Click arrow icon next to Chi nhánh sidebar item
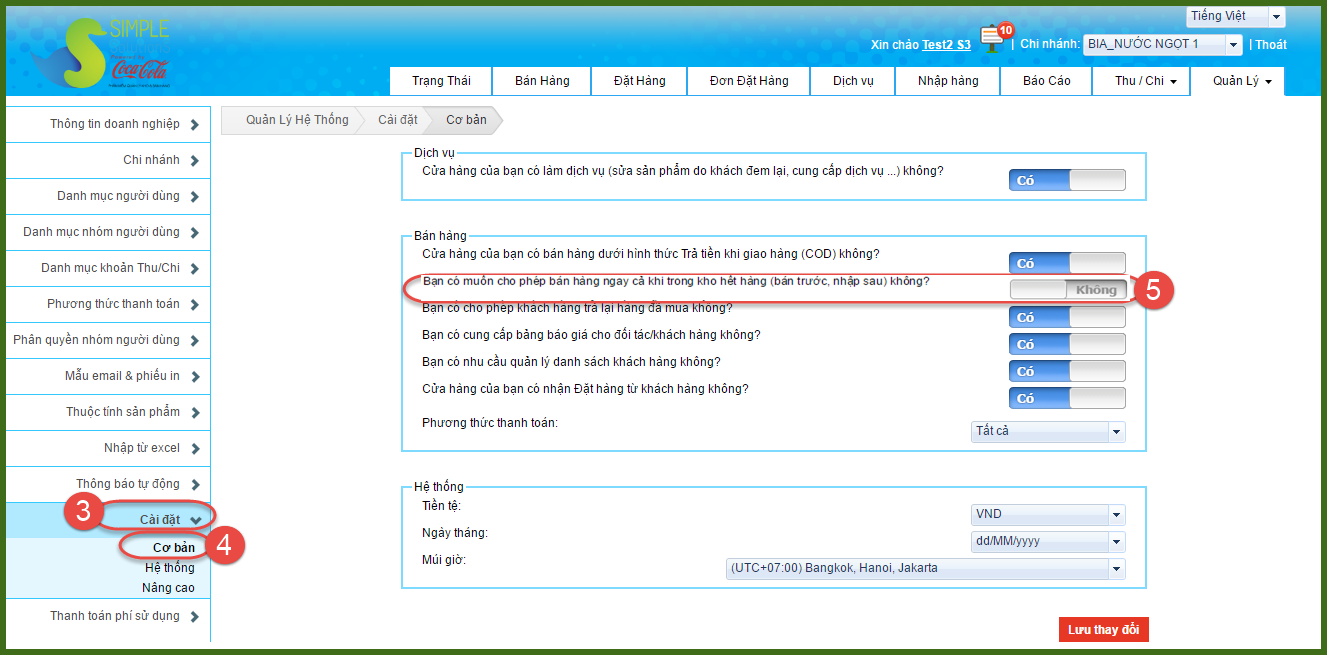 194,161
